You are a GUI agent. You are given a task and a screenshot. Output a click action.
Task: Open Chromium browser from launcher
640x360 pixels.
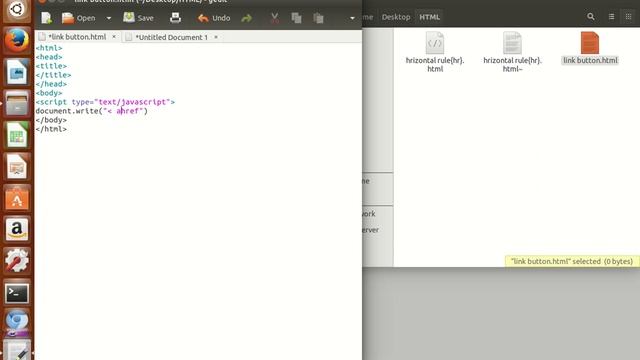(x=17, y=322)
